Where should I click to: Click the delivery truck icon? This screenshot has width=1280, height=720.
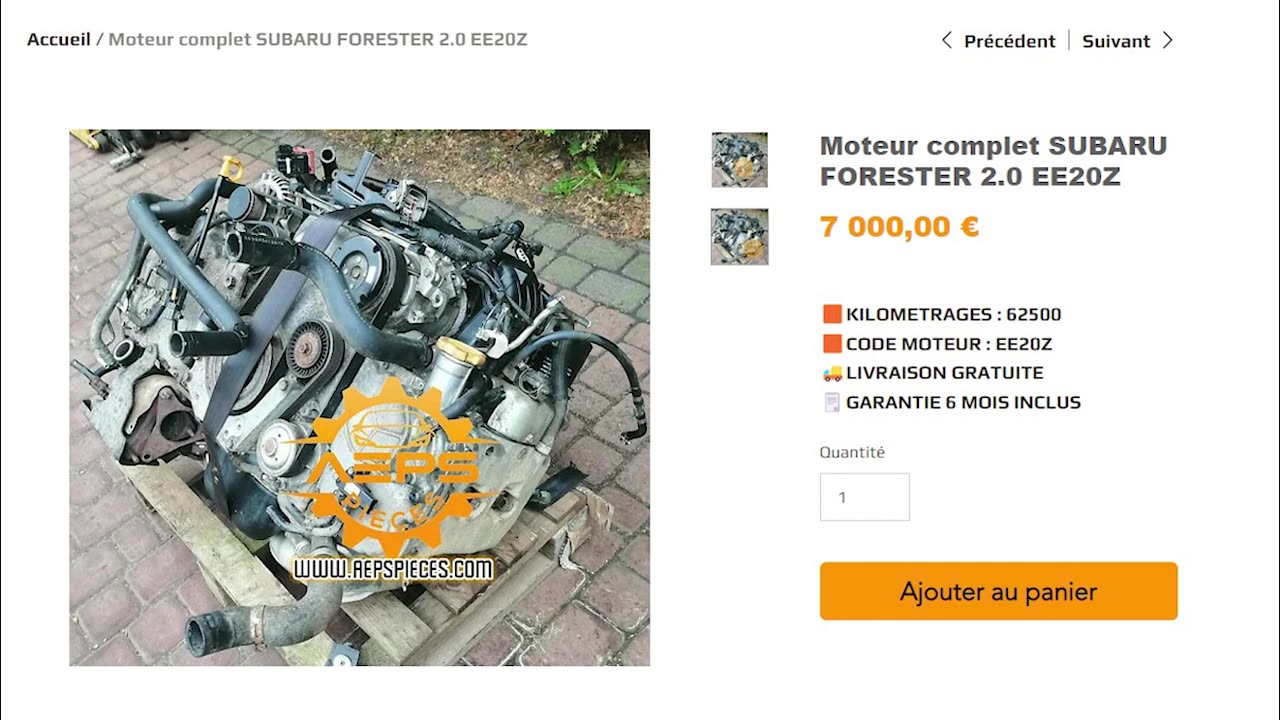[832, 373]
